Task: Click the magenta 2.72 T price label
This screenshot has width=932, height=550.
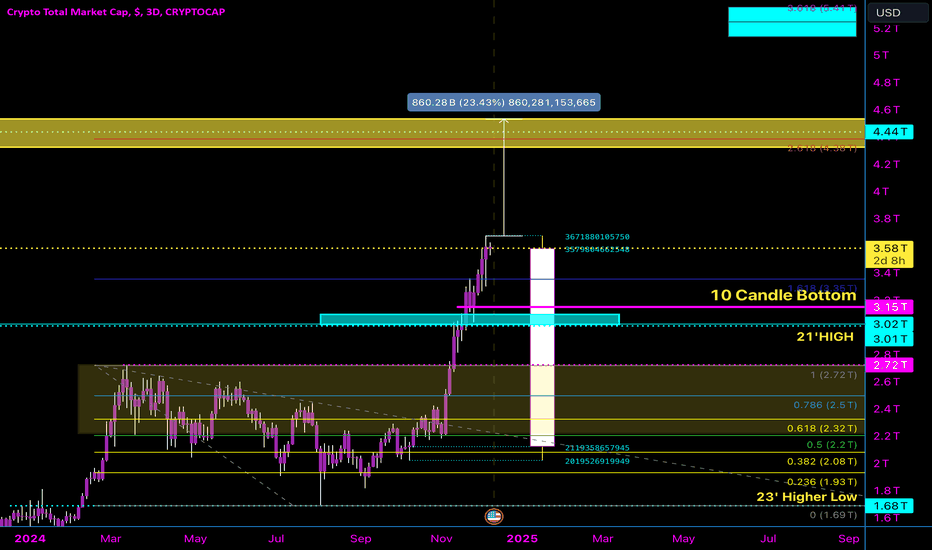Action: coord(889,365)
